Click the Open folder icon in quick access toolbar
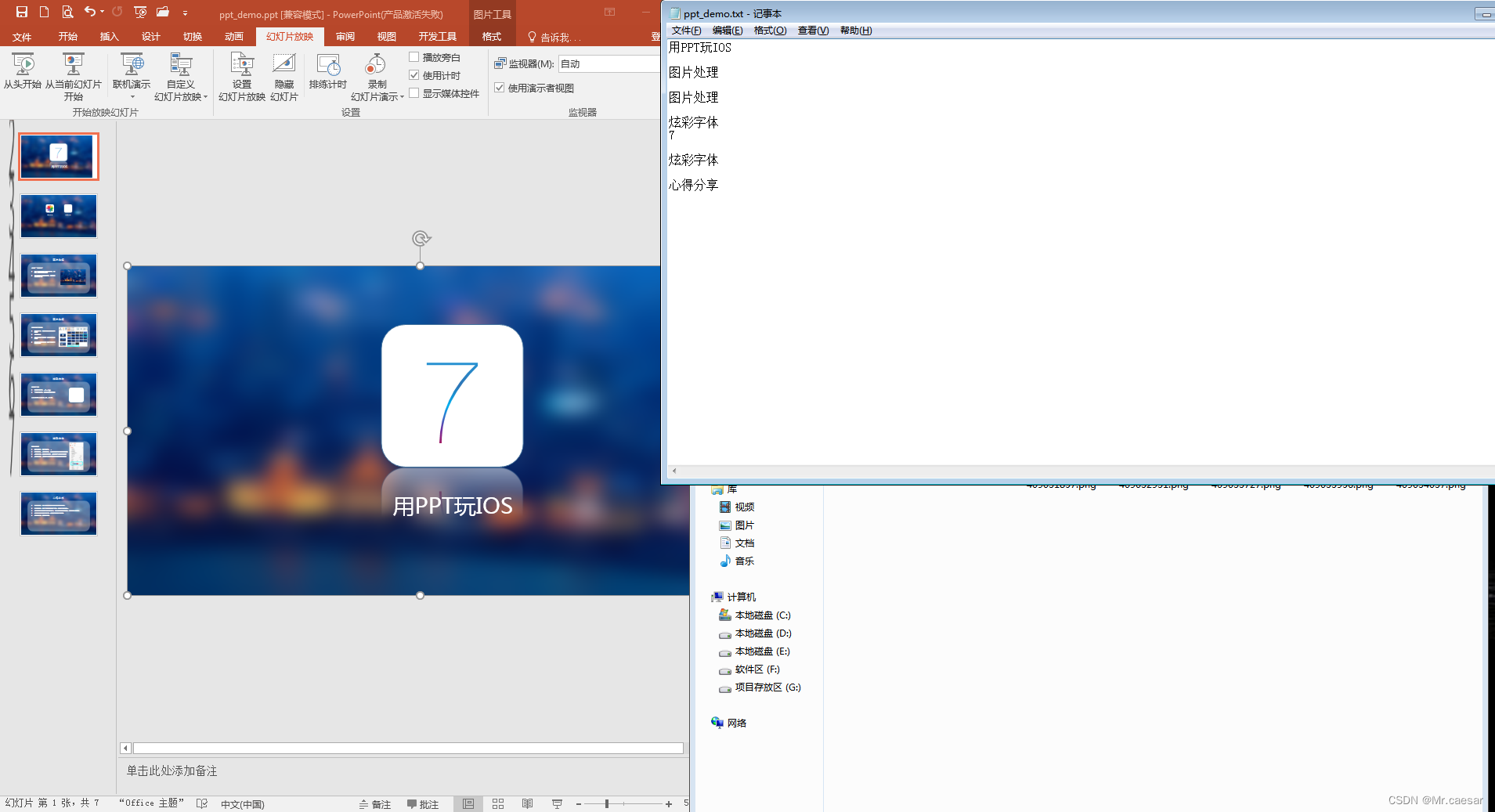The height and width of the screenshot is (812, 1495). click(163, 12)
